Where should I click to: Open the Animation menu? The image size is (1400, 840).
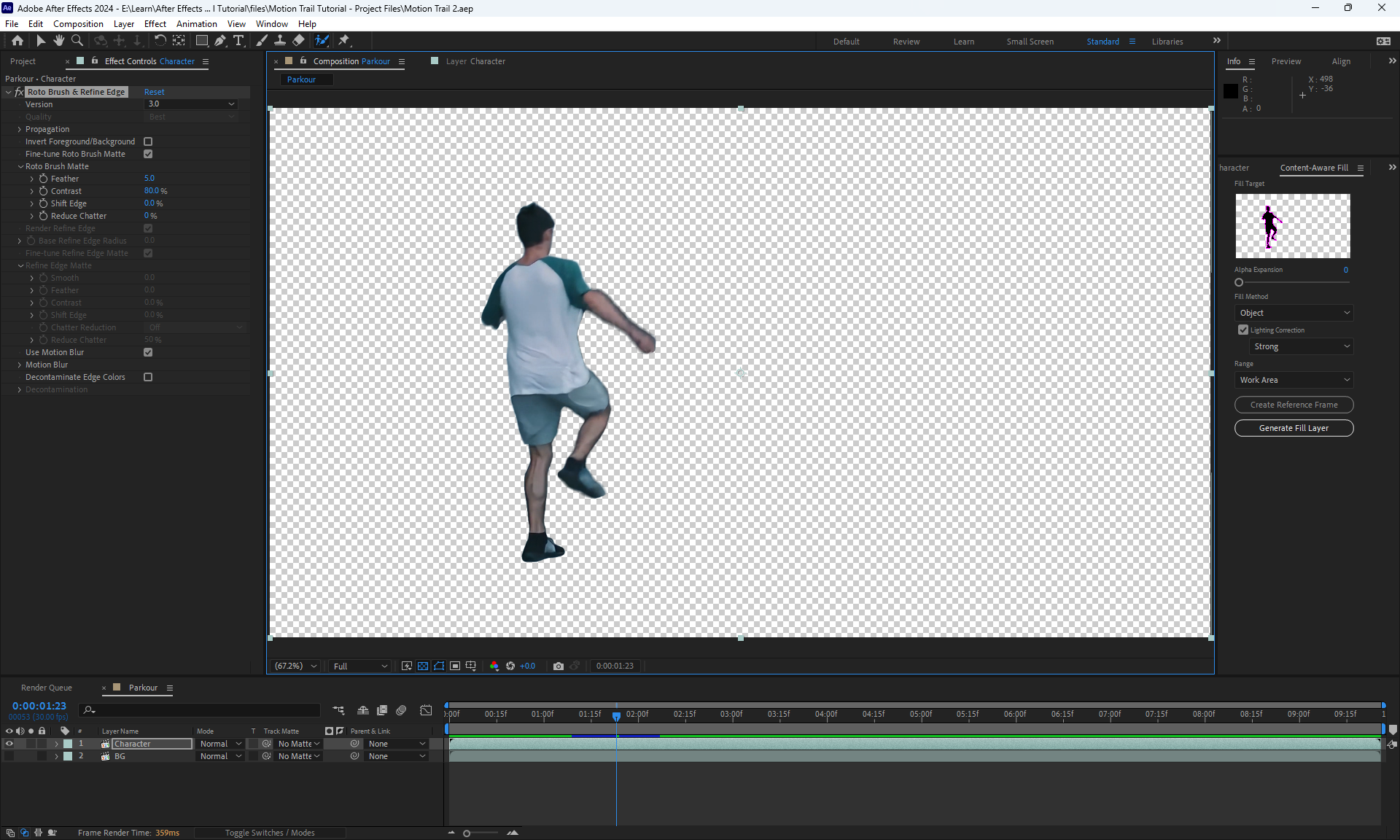tap(196, 24)
